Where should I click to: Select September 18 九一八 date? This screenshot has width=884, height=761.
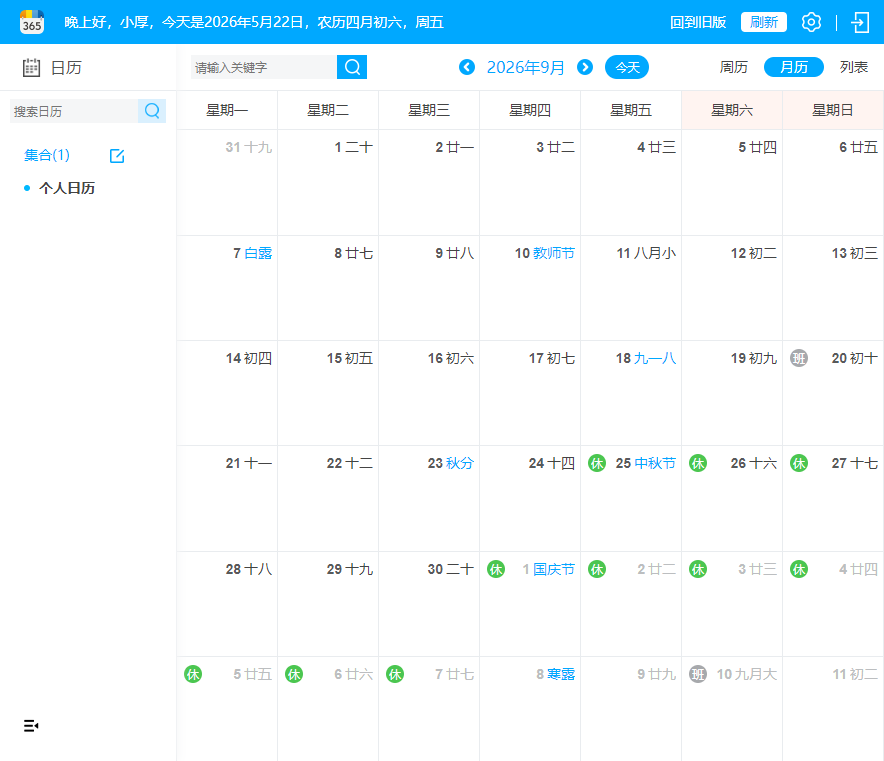point(646,358)
